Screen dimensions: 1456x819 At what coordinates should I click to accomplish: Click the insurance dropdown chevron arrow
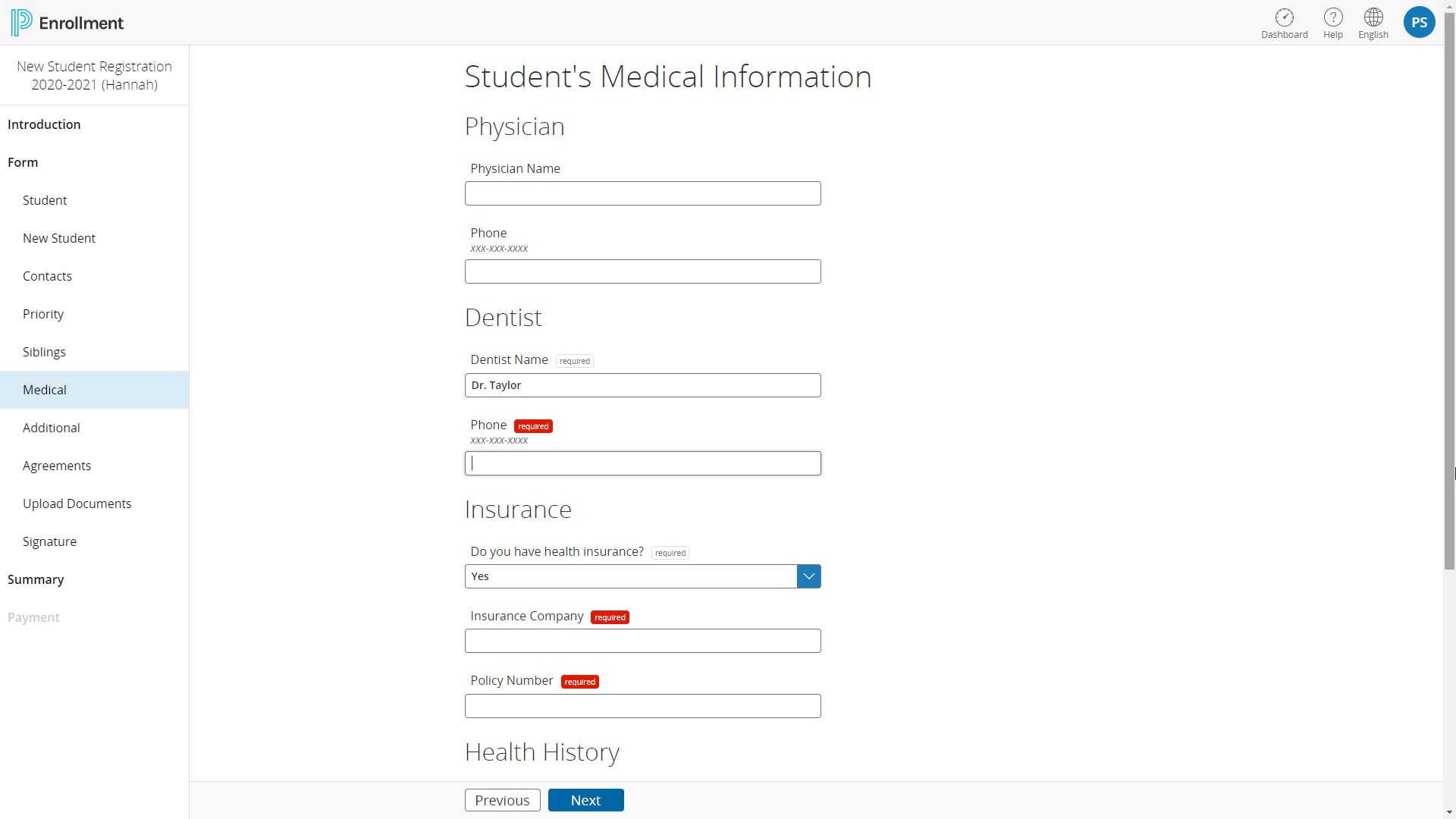coord(808,576)
